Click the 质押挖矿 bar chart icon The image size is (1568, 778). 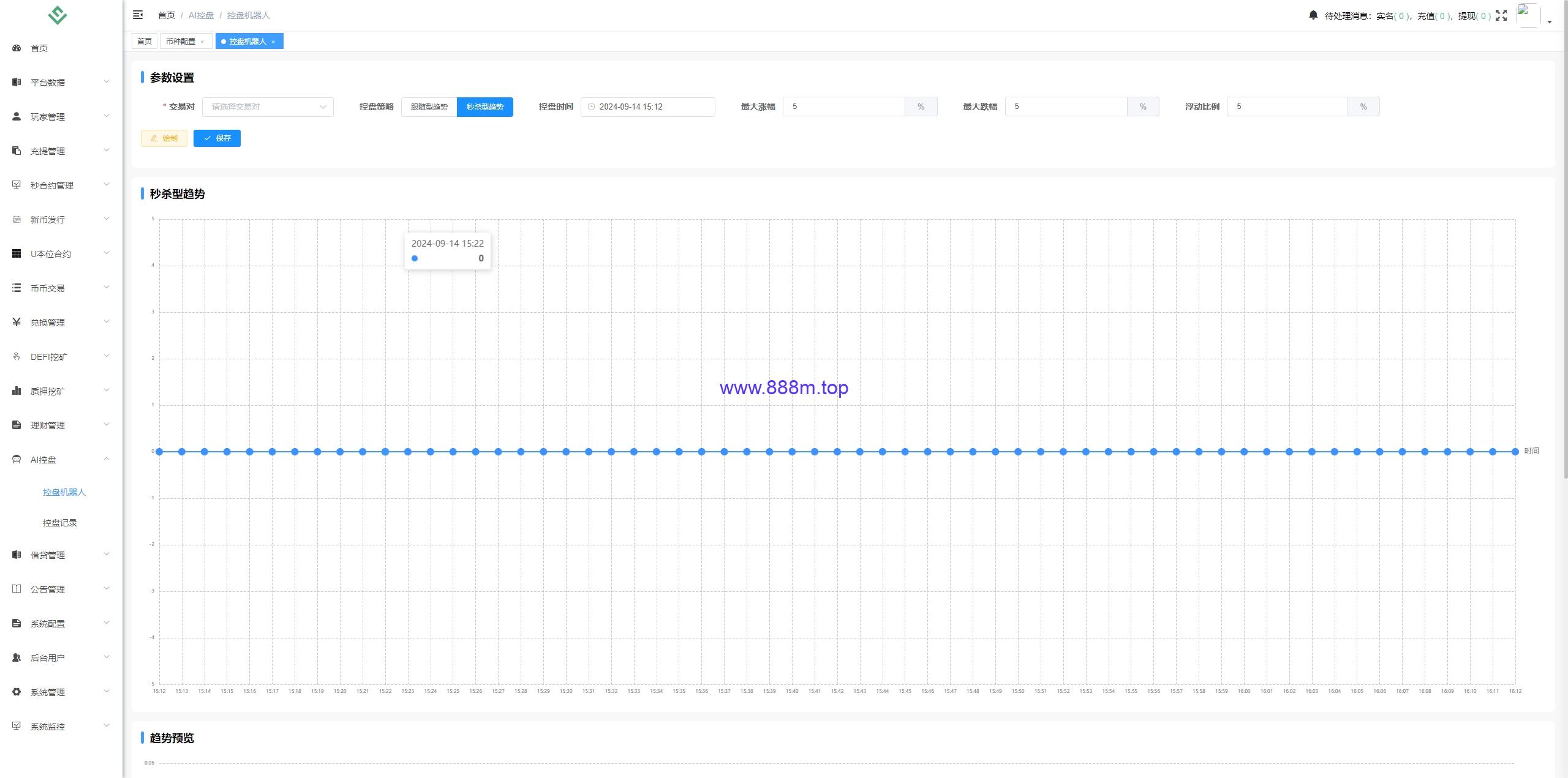[17, 391]
